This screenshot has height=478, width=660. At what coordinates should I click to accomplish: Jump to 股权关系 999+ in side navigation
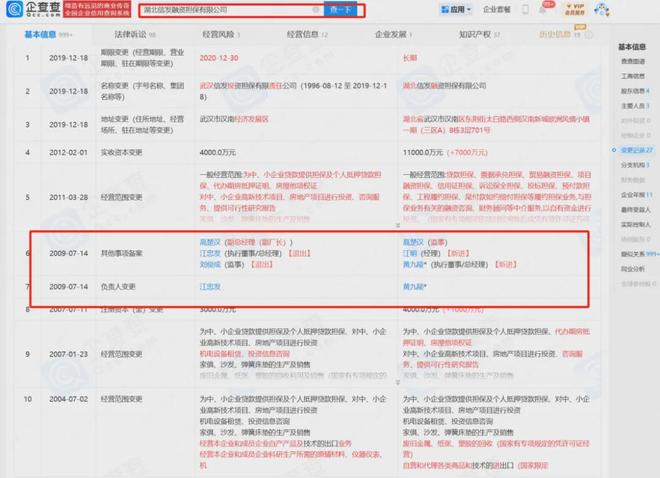tap(640, 254)
